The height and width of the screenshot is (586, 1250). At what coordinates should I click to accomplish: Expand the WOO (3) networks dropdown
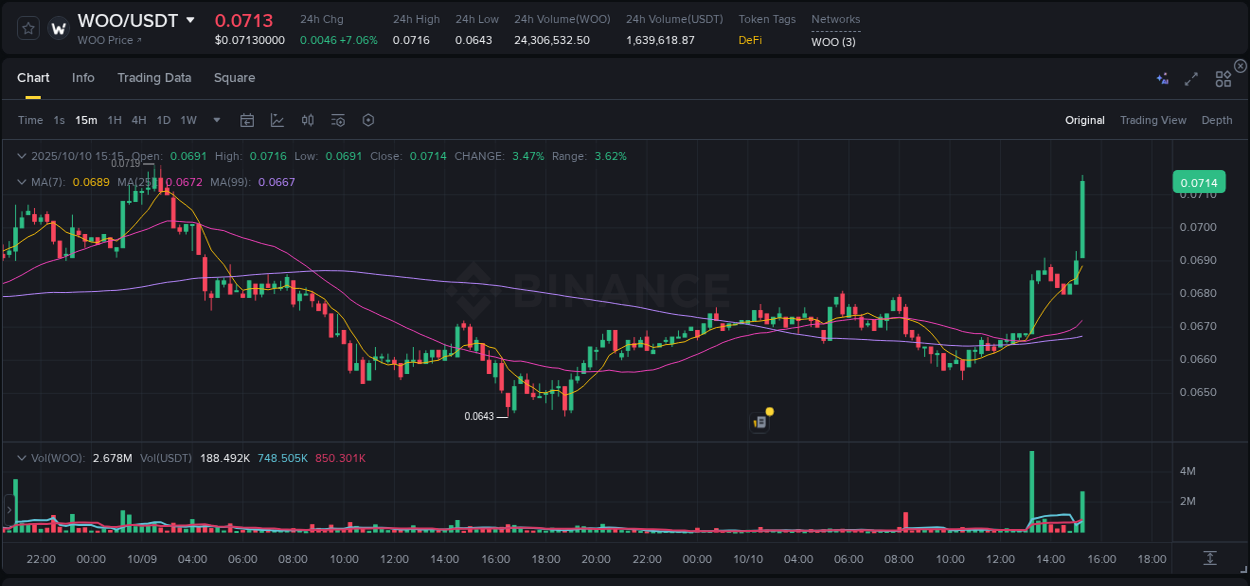point(833,42)
